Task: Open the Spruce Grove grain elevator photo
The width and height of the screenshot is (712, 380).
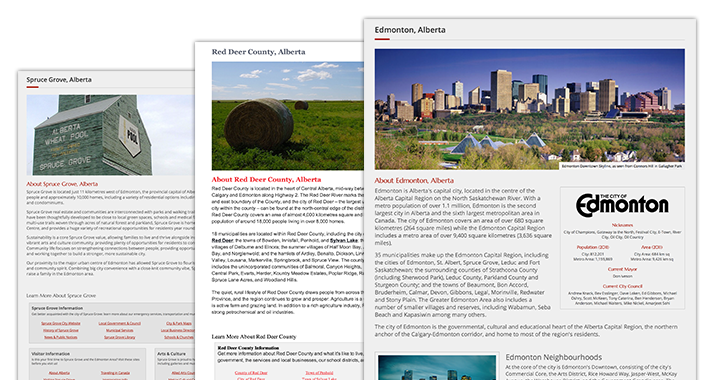Action: click(x=110, y=135)
